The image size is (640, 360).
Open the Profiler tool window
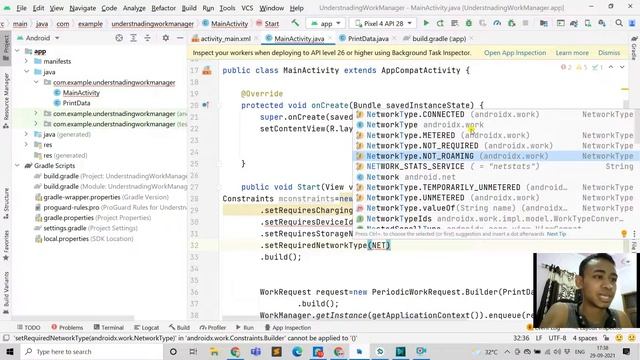coord(212,327)
